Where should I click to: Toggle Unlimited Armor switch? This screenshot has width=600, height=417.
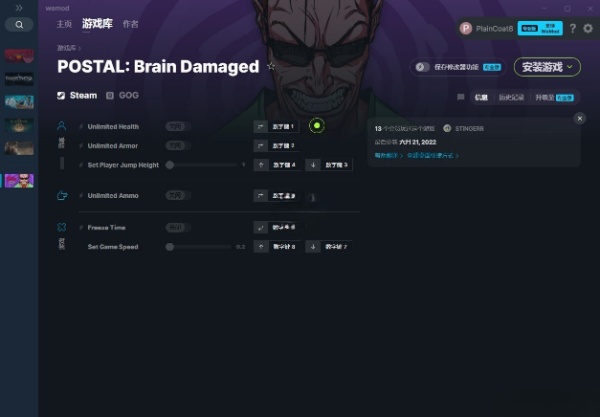click(x=178, y=146)
